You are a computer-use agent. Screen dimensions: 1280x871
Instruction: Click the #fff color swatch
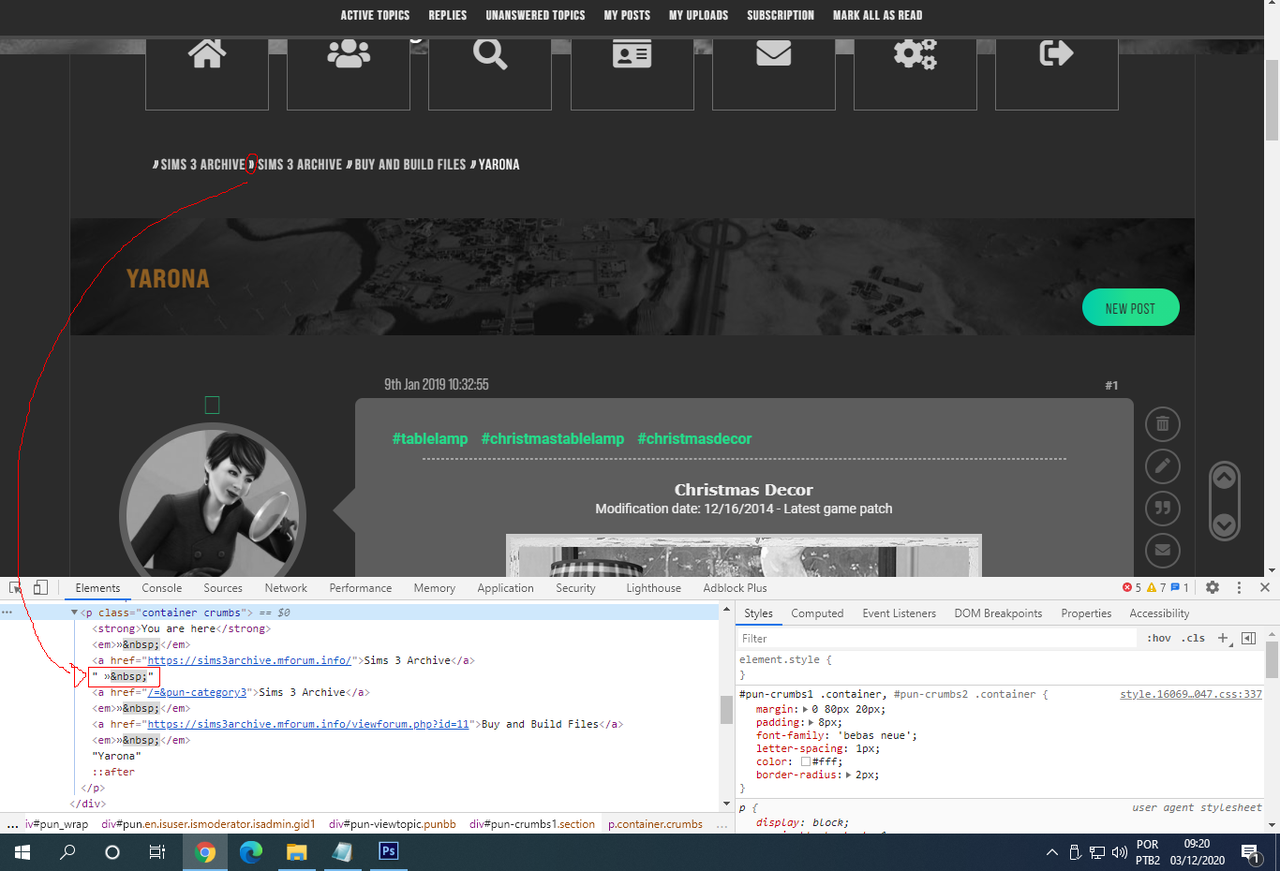click(805, 762)
